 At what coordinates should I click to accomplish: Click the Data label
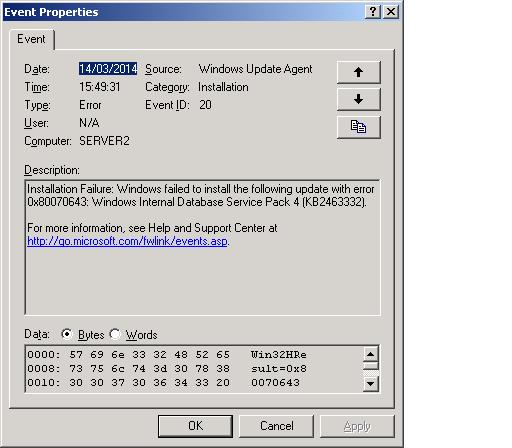click(37, 334)
